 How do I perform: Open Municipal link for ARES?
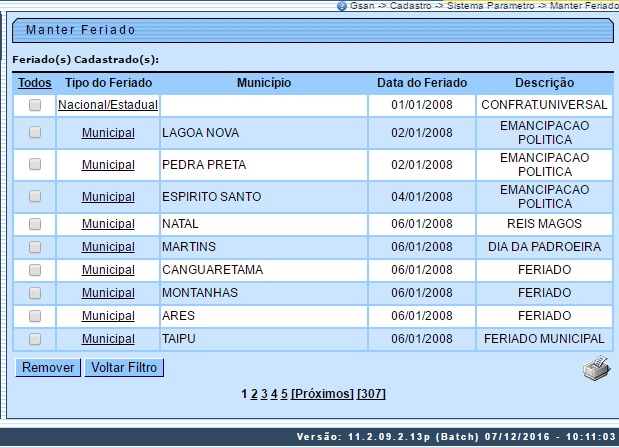108,316
